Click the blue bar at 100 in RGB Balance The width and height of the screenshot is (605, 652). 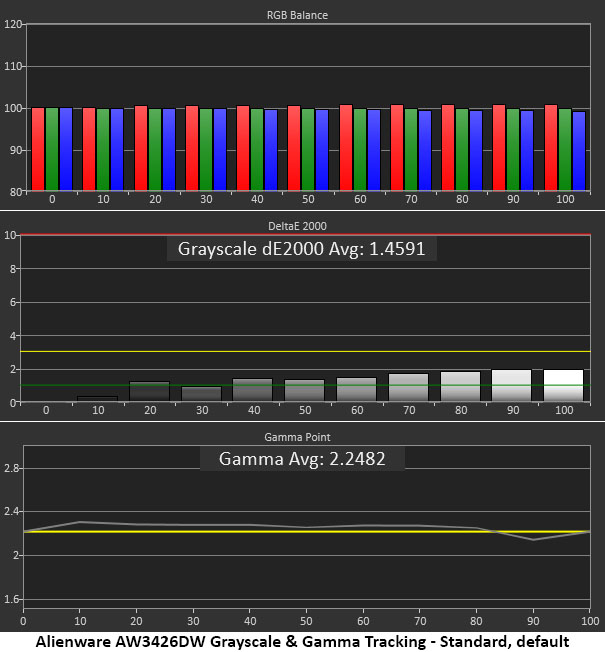(579, 151)
